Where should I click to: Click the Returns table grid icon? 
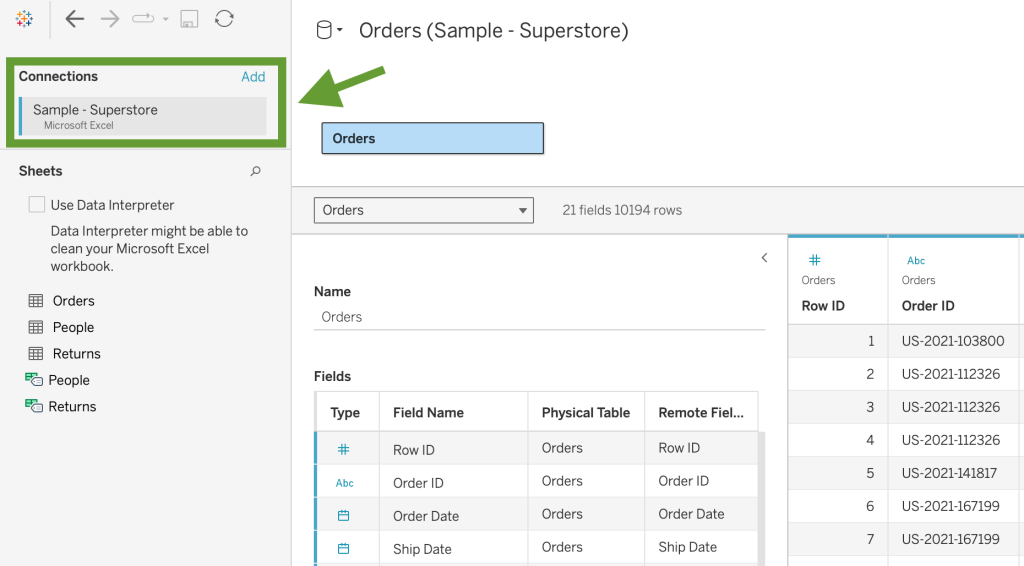(x=36, y=353)
